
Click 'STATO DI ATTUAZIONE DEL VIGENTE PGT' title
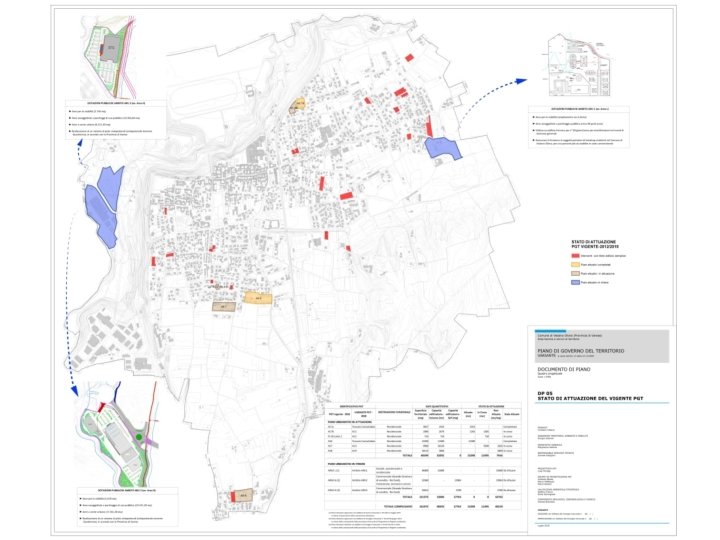[x=591, y=399]
